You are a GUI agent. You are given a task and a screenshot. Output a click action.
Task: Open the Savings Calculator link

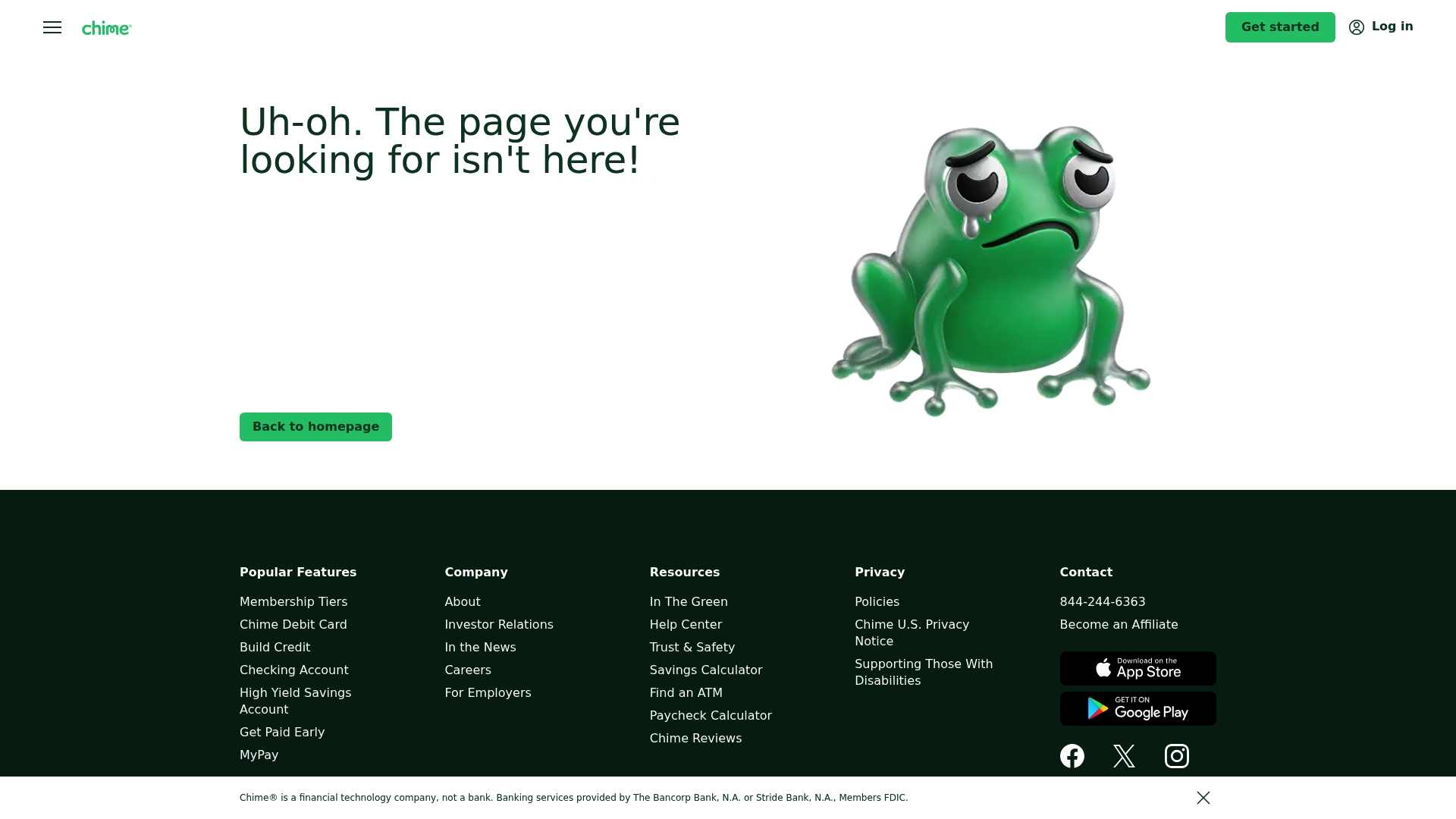[706, 670]
